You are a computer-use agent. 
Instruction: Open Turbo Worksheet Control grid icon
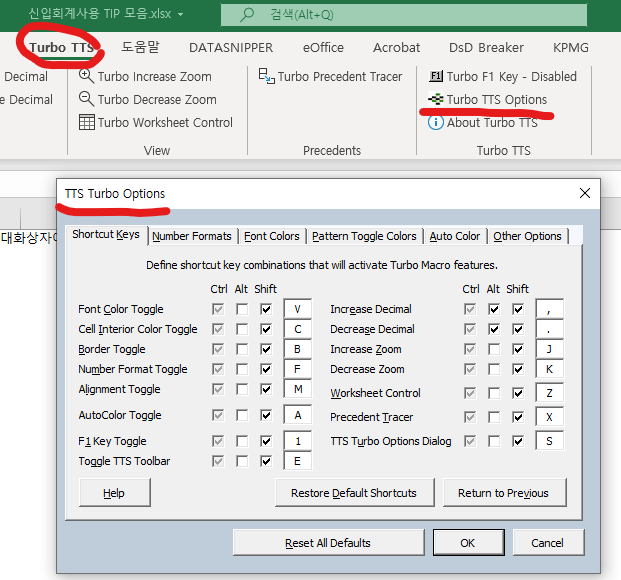coord(87,122)
